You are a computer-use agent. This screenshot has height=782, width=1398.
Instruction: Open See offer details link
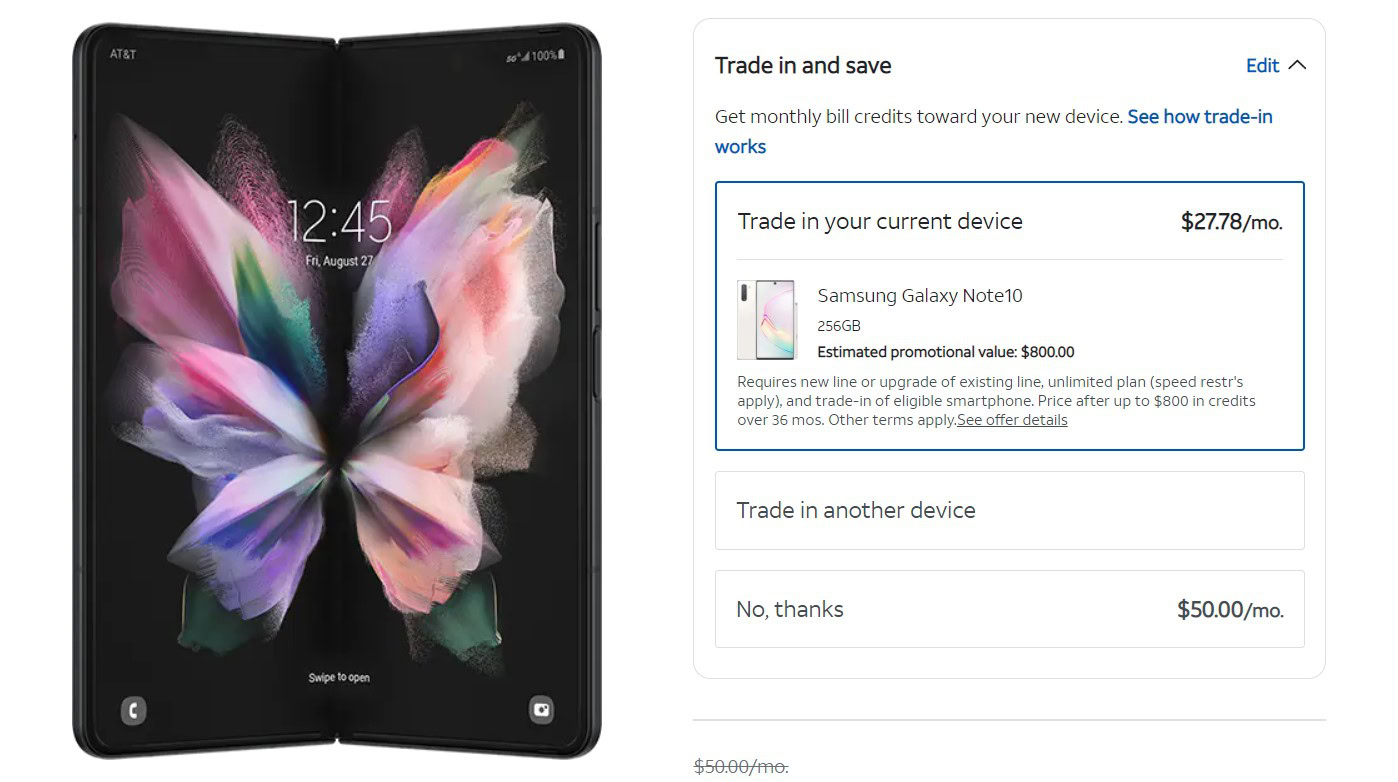pos(1012,420)
